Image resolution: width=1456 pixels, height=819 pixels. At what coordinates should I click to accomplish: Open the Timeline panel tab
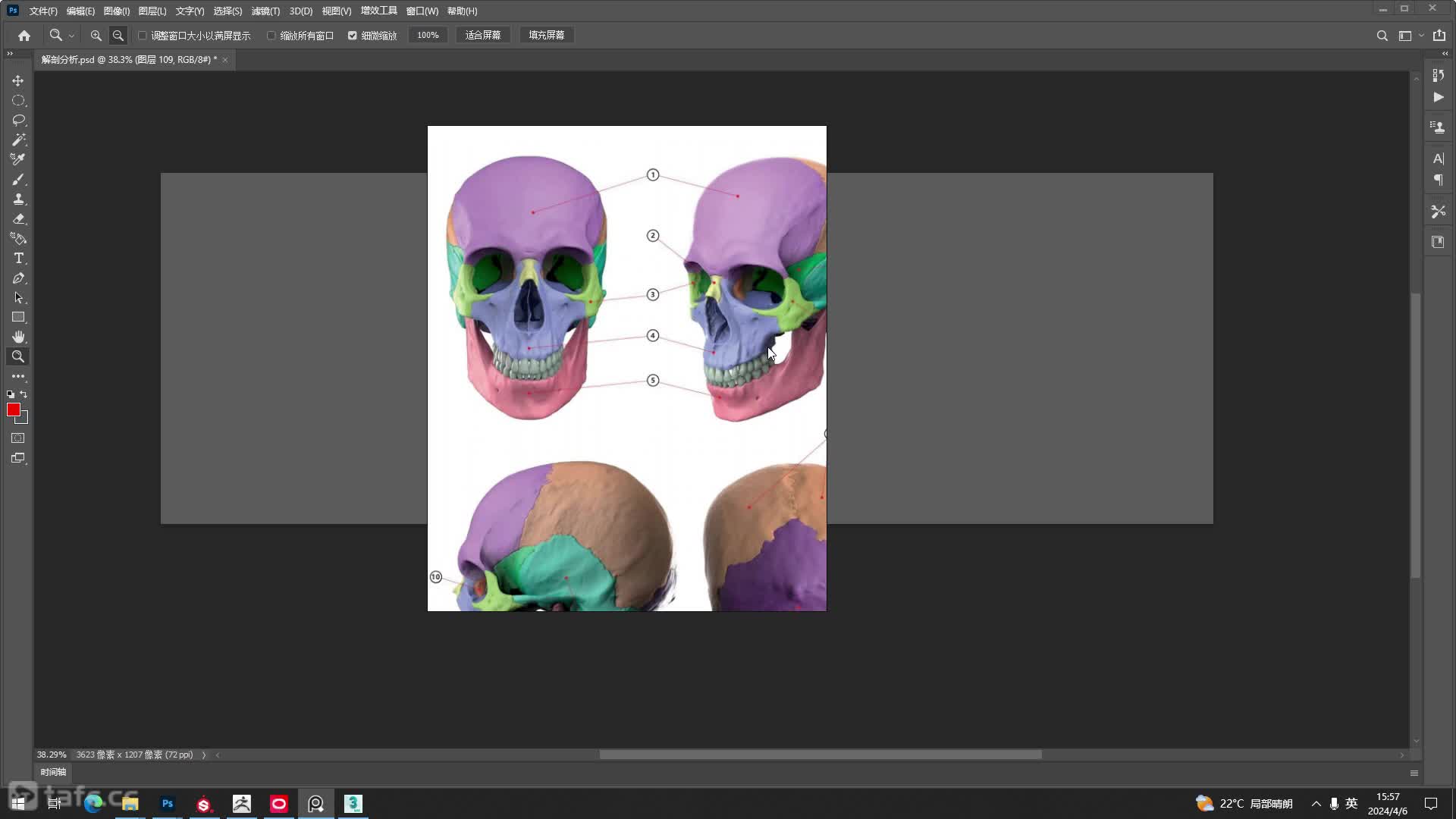pyautogui.click(x=53, y=772)
